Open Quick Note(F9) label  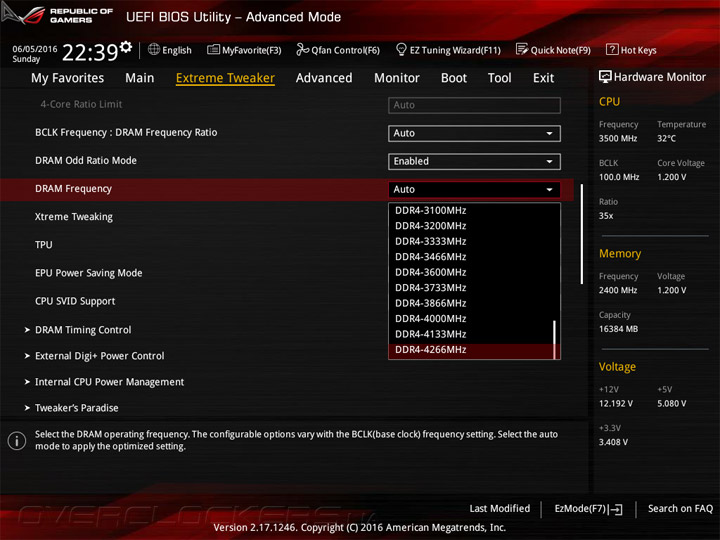[561, 50]
